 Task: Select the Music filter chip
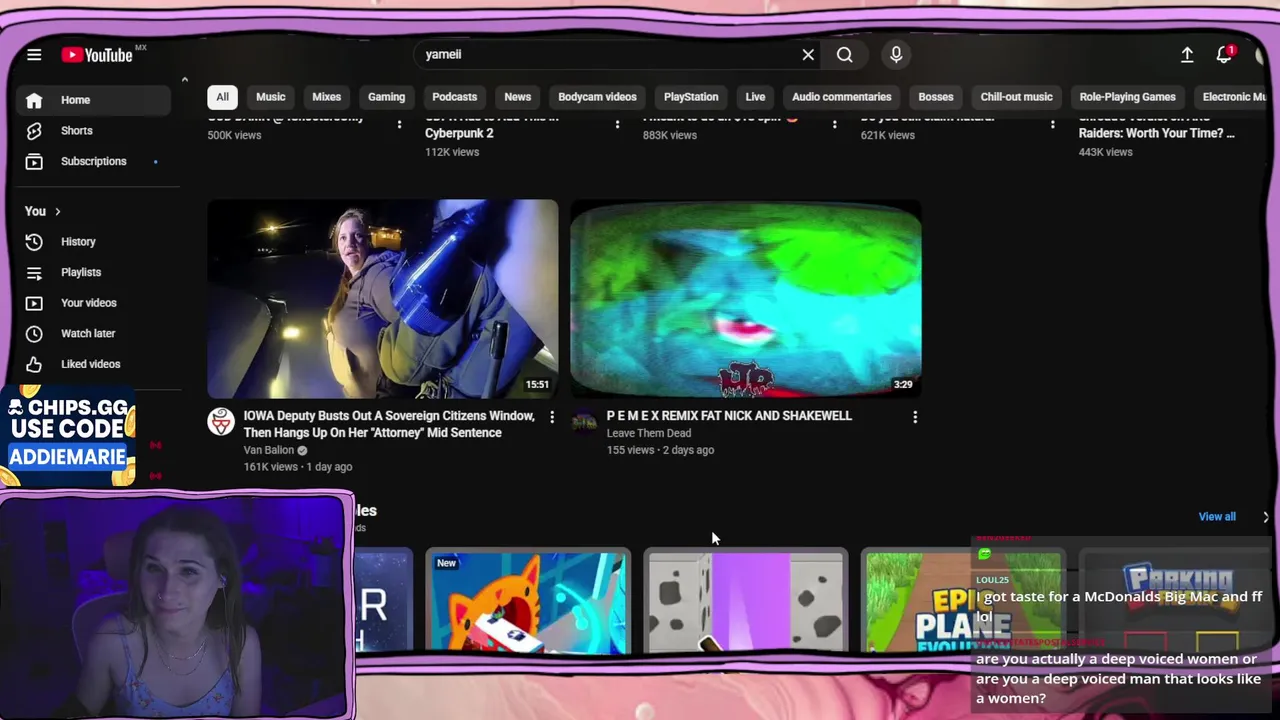pos(270,97)
